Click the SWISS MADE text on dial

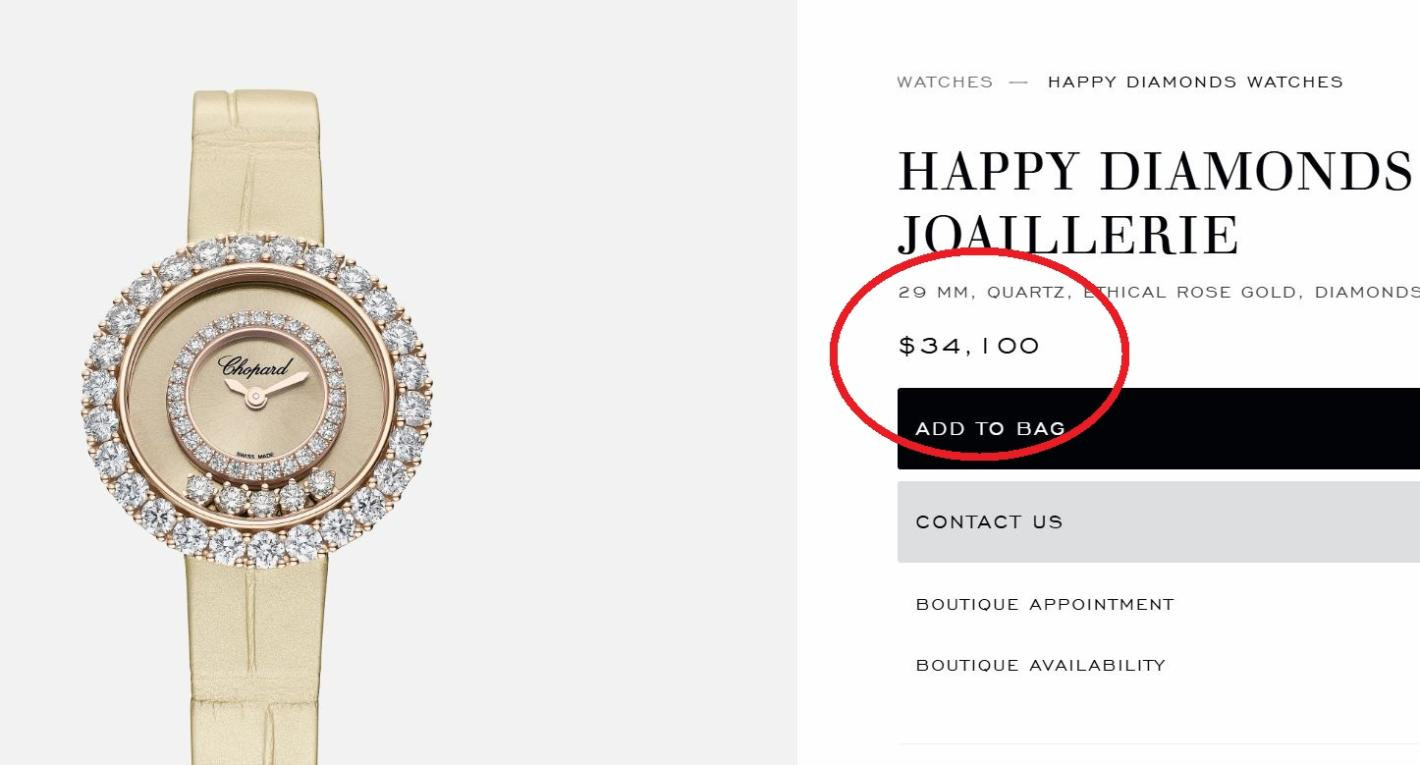[x=256, y=456]
